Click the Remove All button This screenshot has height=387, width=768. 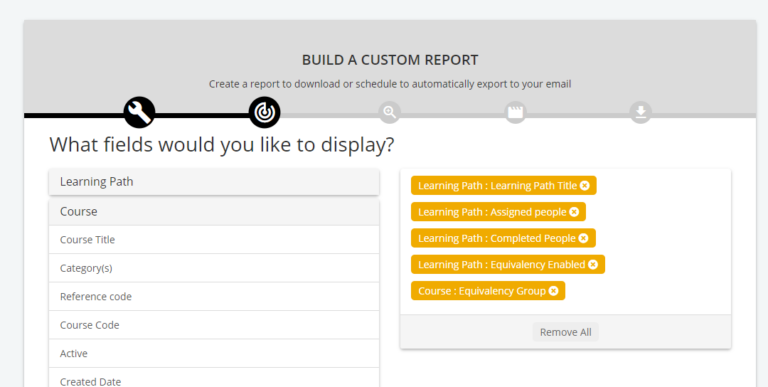click(x=566, y=332)
